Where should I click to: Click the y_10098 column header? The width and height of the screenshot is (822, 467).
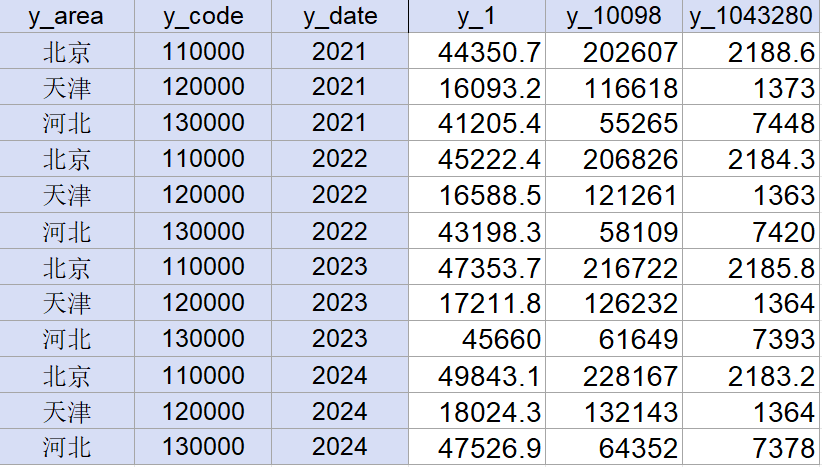tap(614, 17)
